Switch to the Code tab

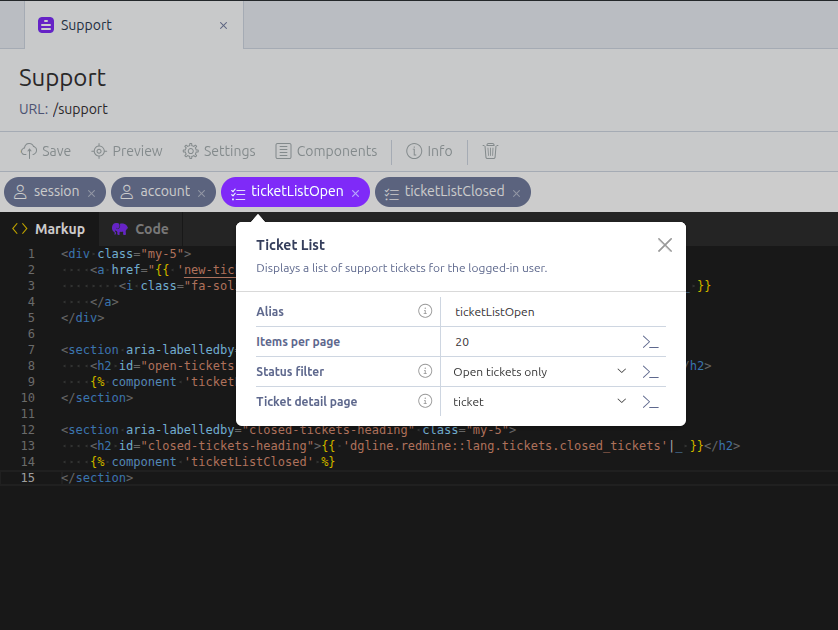click(x=140, y=229)
